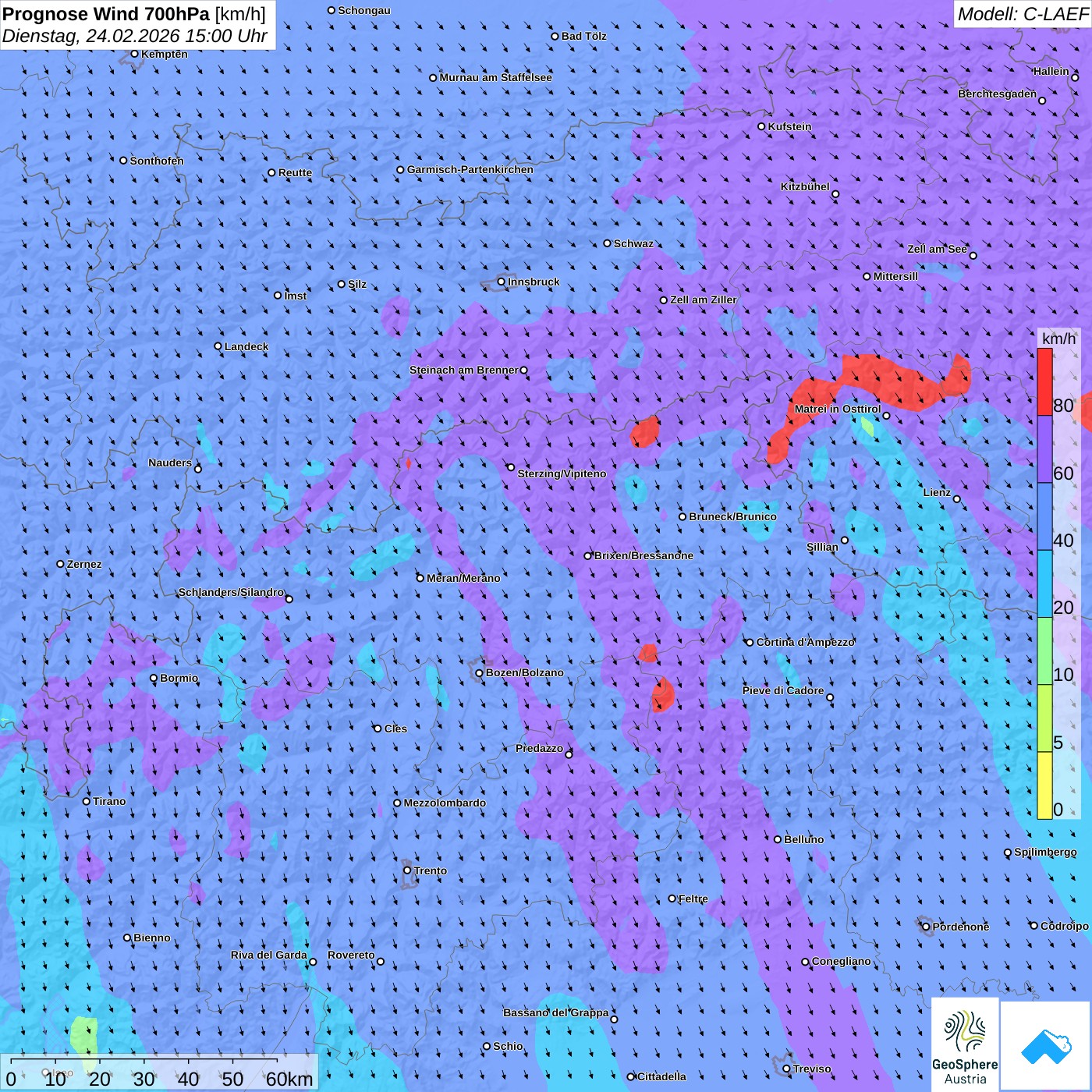Click the Codroipo city label
1092x1092 pixels.
tap(1065, 926)
